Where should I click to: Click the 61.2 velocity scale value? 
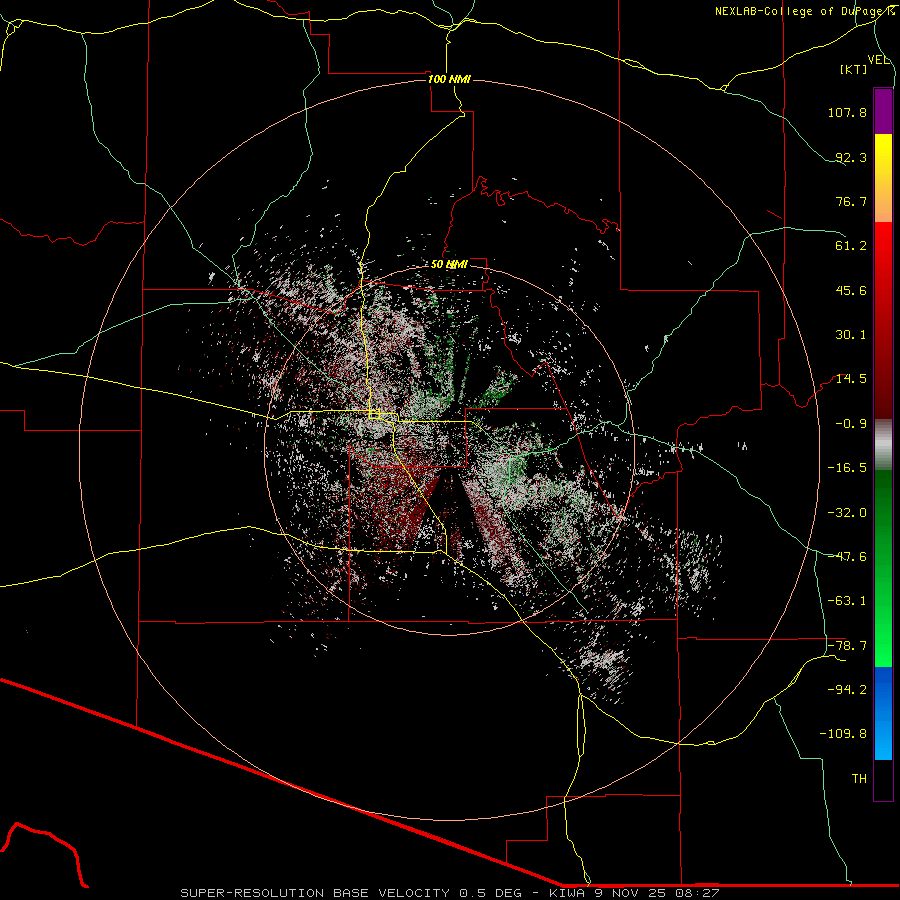tap(851, 246)
